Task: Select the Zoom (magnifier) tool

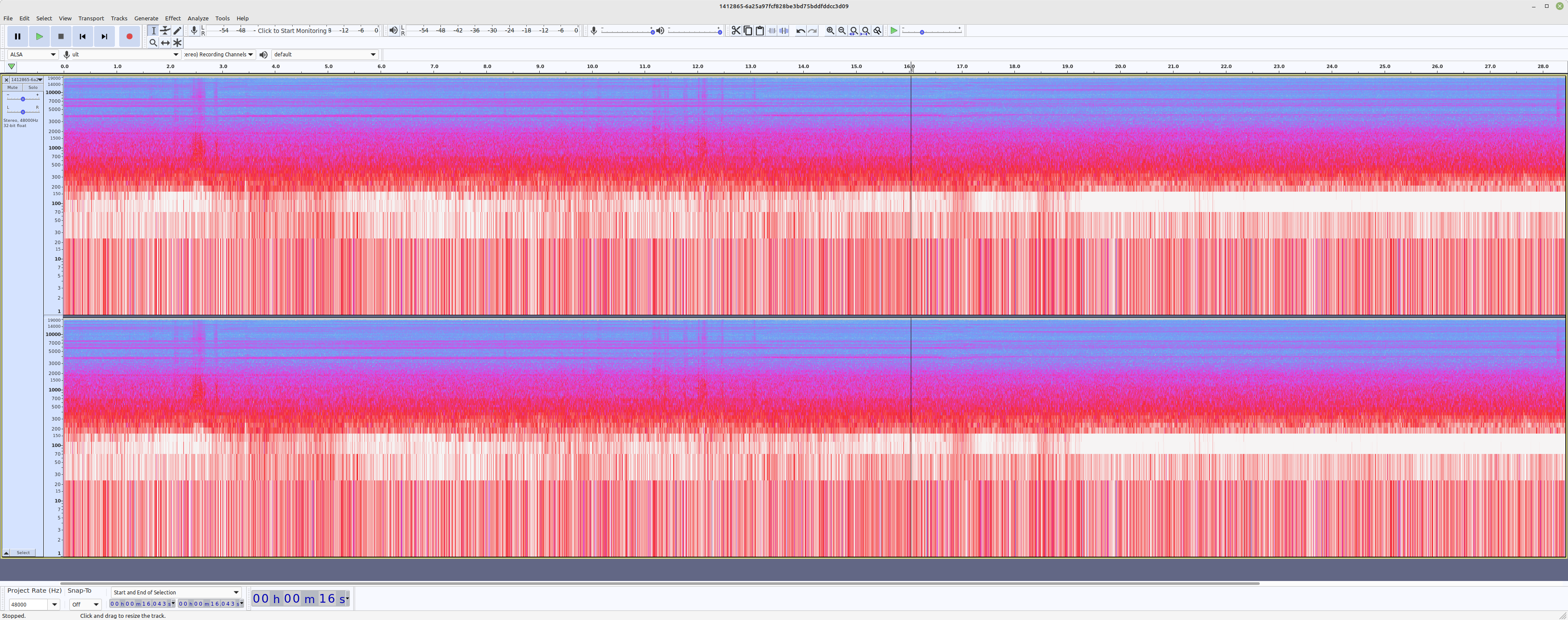Action: (x=153, y=42)
